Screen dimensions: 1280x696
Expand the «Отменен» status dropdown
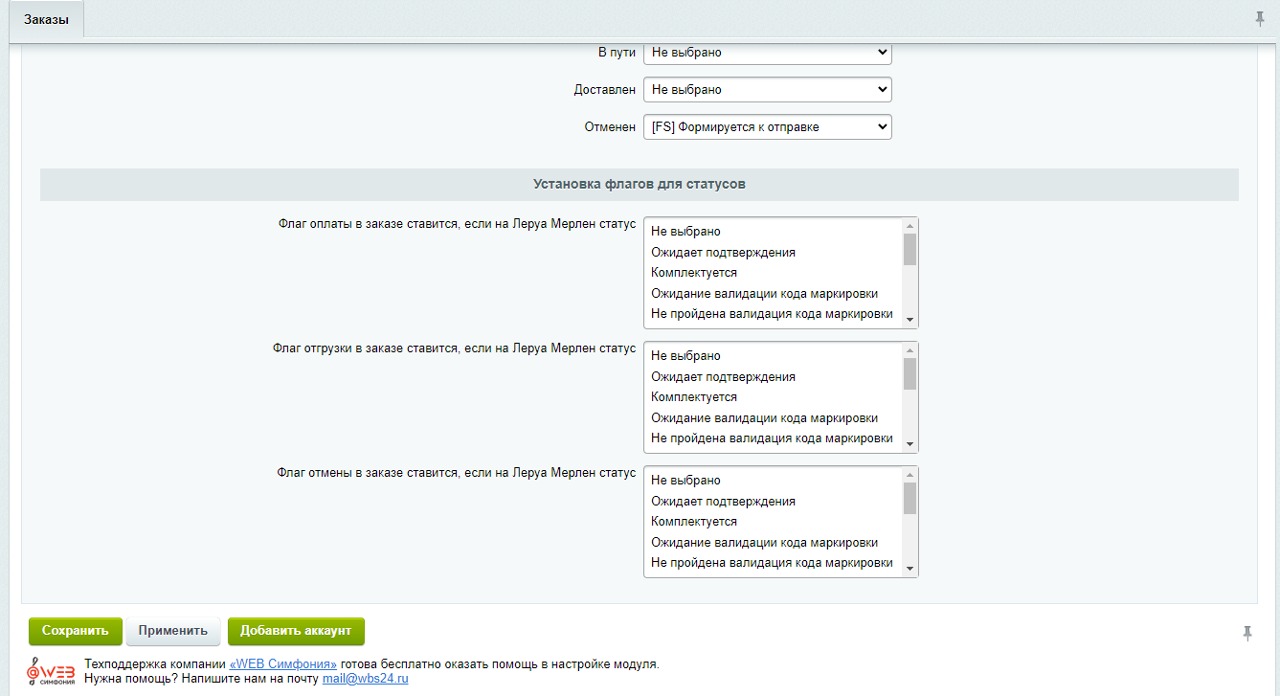pyautogui.click(x=767, y=127)
